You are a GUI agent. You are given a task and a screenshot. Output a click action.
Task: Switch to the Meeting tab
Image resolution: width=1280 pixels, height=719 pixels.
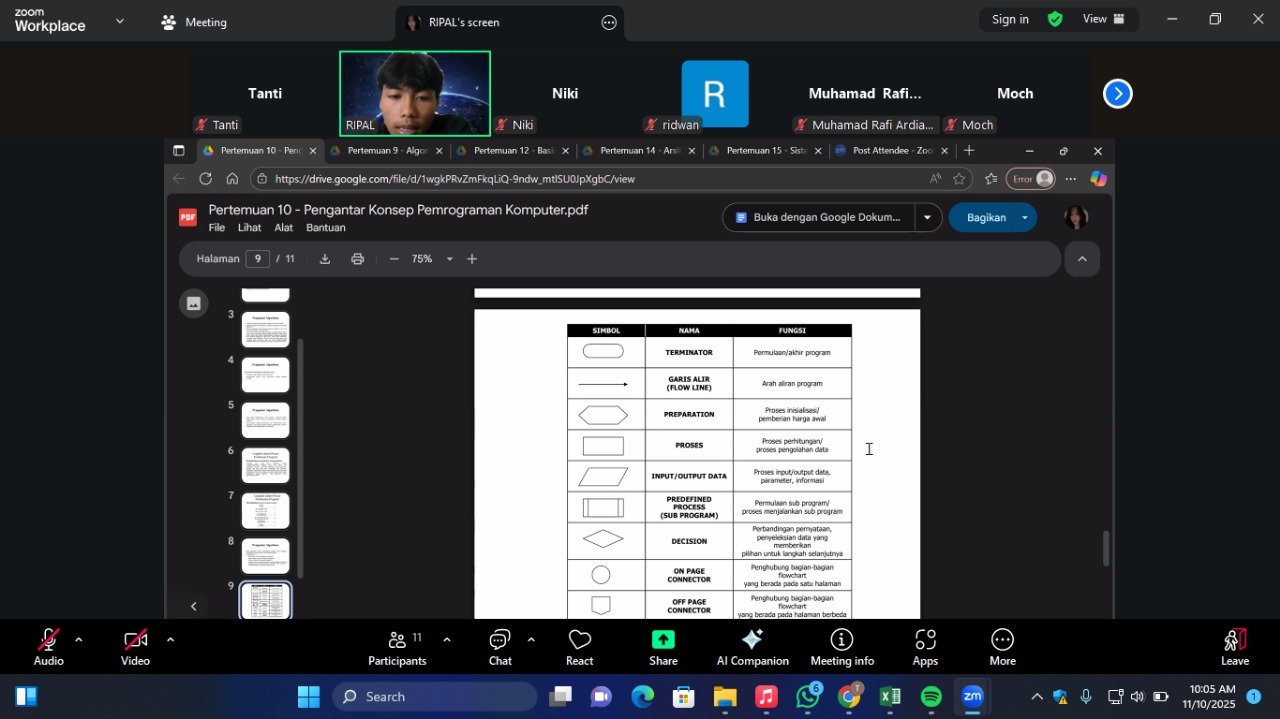195,22
